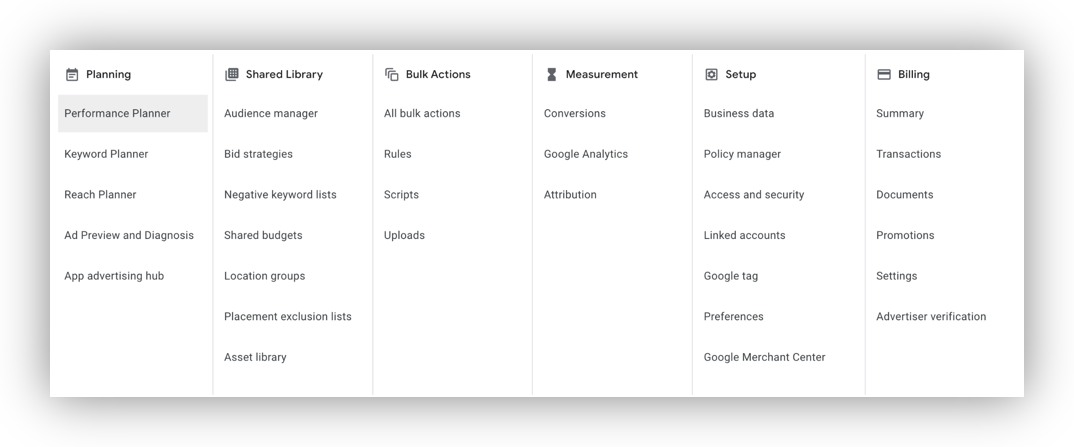Open Negative keyword lists

pyautogui.click(x=280, y=195)
